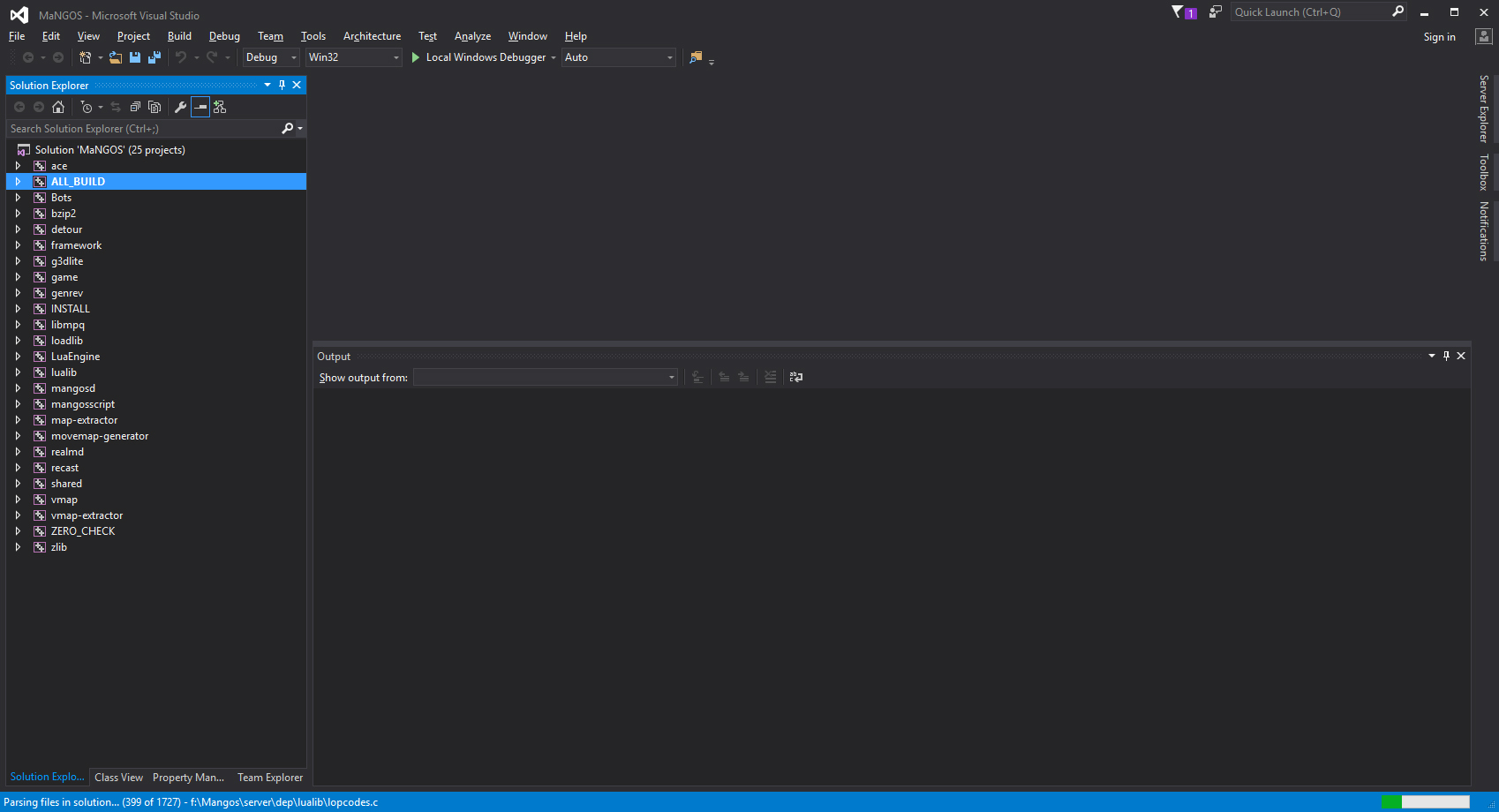Click the Quick Launch search field

pos(1310,11)
